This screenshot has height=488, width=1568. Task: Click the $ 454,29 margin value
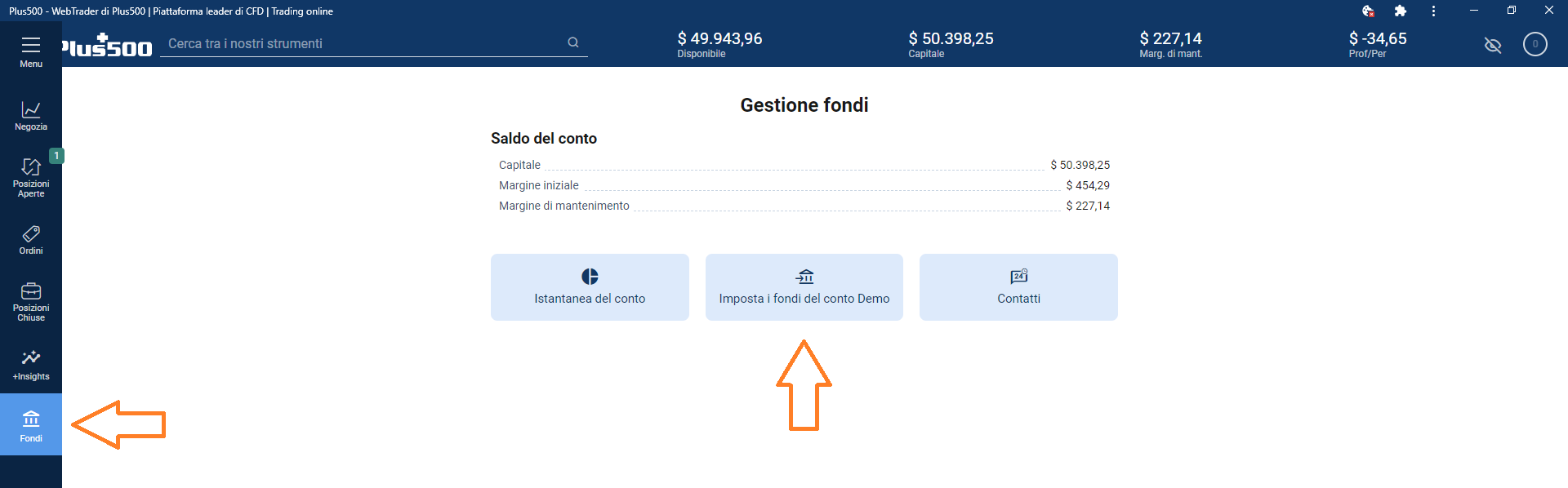click(1088, 185)
